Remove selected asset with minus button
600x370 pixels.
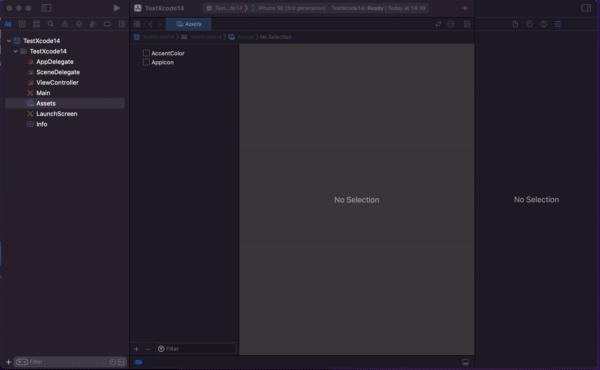pos(148,349)
